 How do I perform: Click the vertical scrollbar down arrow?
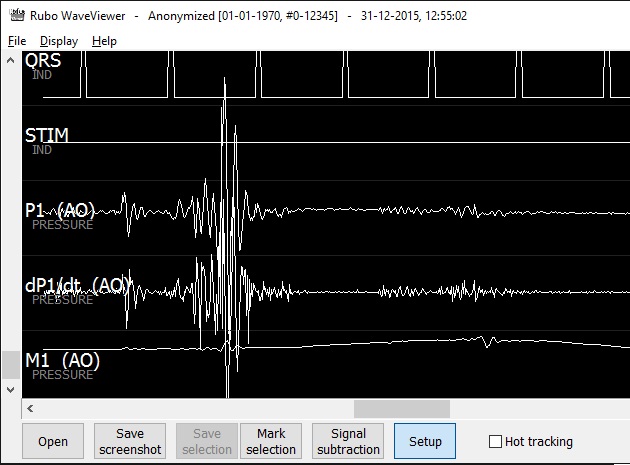10,389
